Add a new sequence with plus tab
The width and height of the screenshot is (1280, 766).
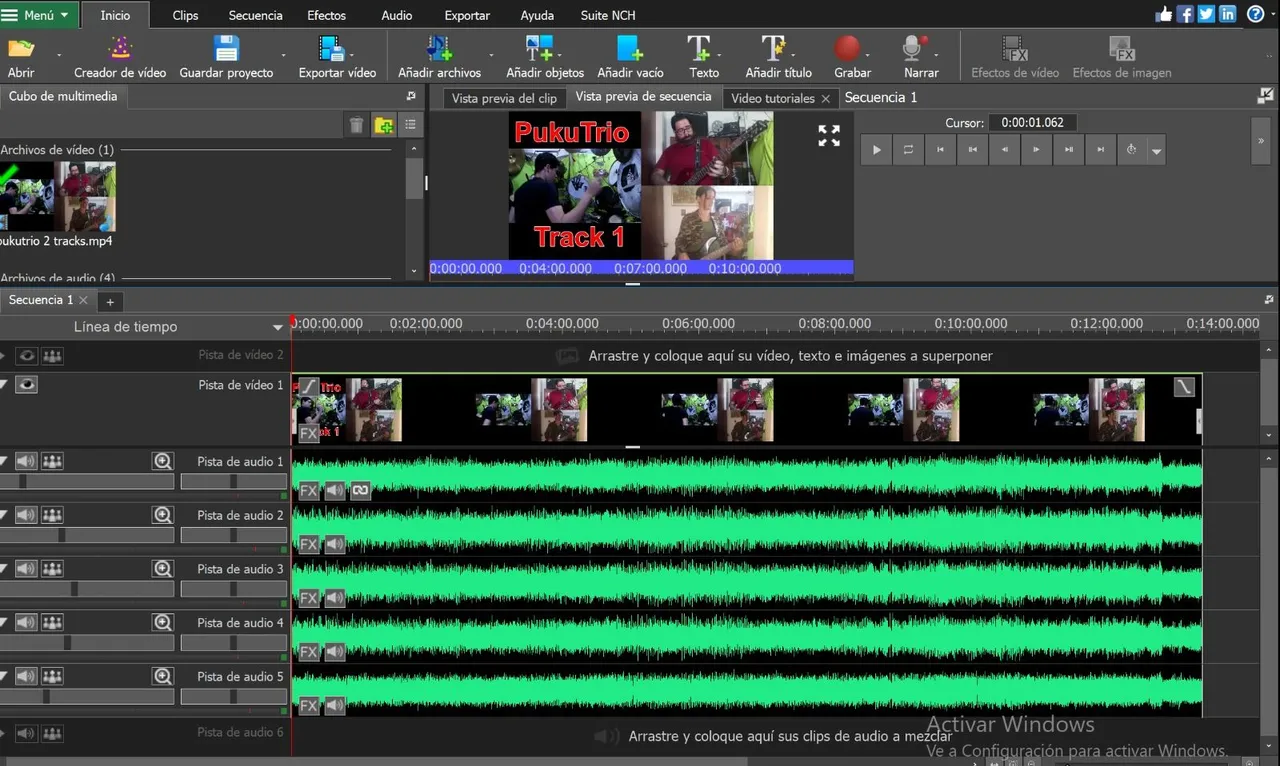coord(110,301)
